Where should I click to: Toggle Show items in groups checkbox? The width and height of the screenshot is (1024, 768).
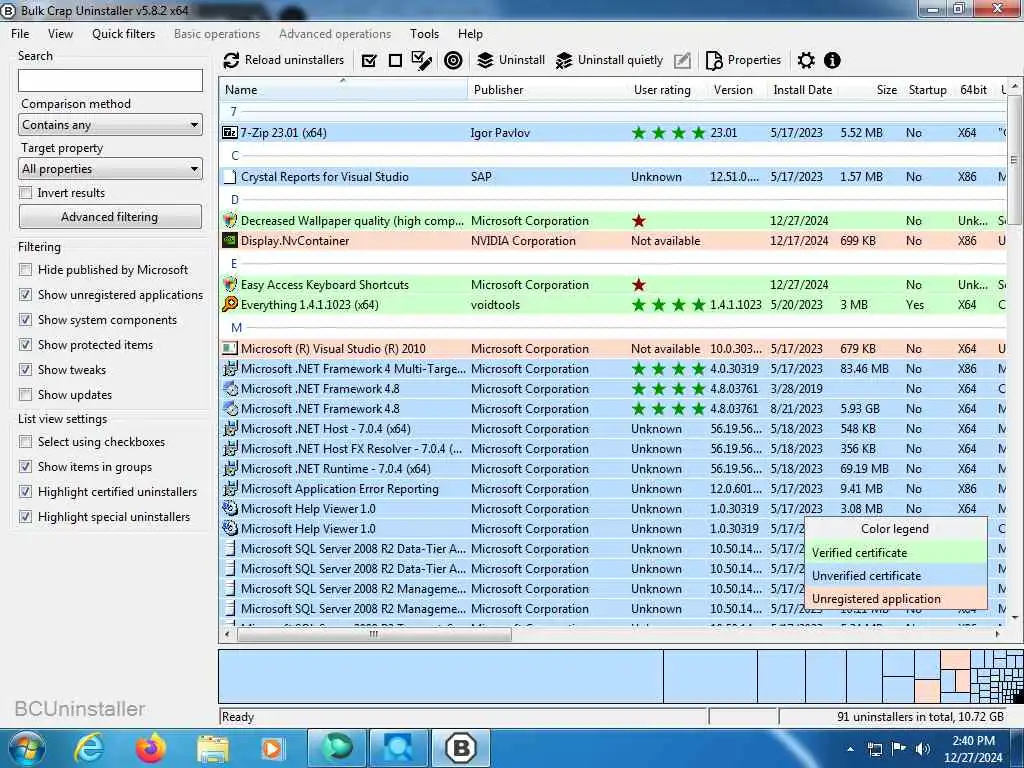(x=25, y=466)
